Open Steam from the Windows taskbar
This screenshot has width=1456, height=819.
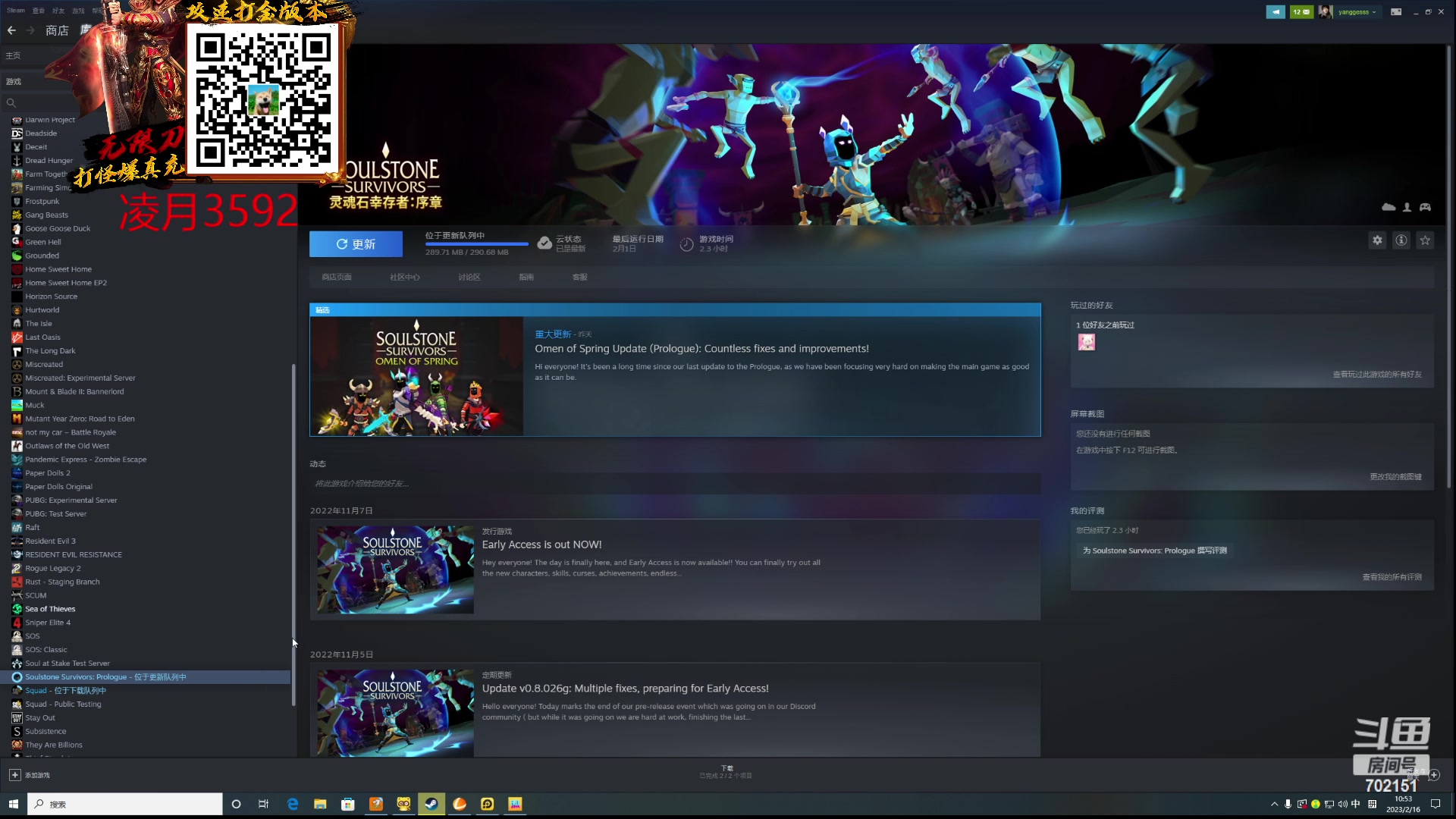431,804
